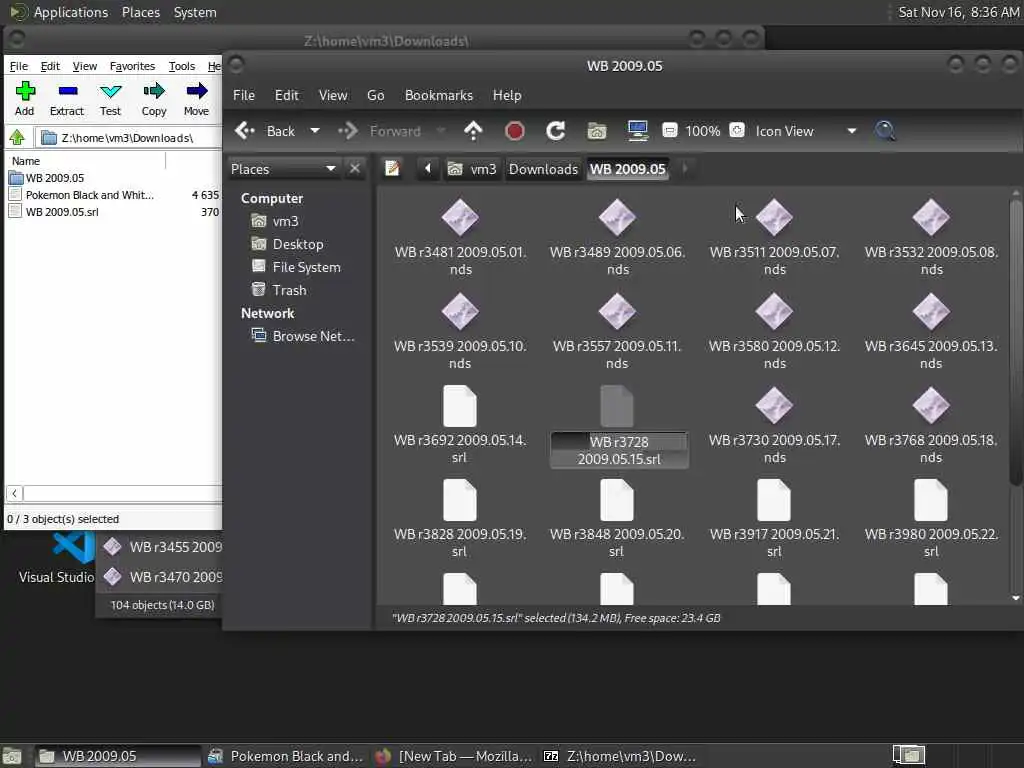Select the WB r3728 2009.05.15.srl file icon
The image size is (1024, 768).
(616, 406)
